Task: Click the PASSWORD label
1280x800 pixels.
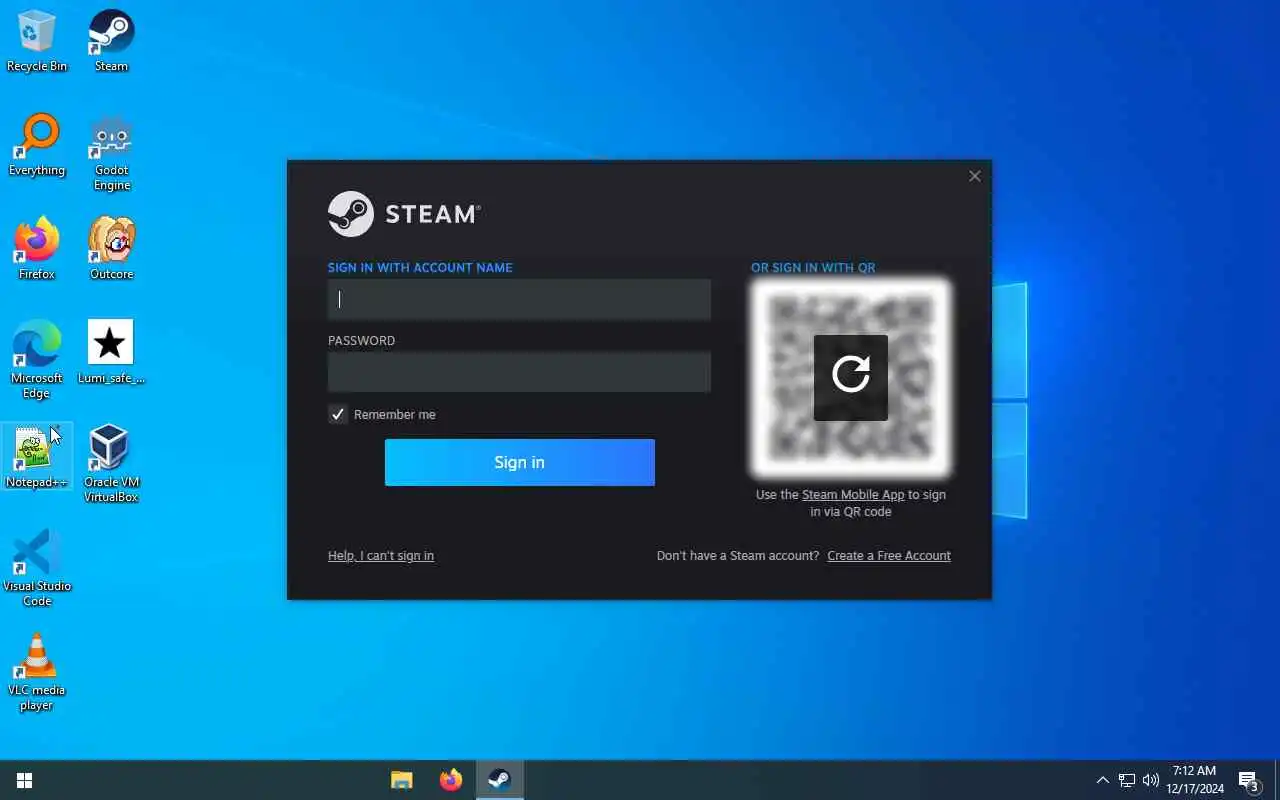Action: tap(361, 341)
